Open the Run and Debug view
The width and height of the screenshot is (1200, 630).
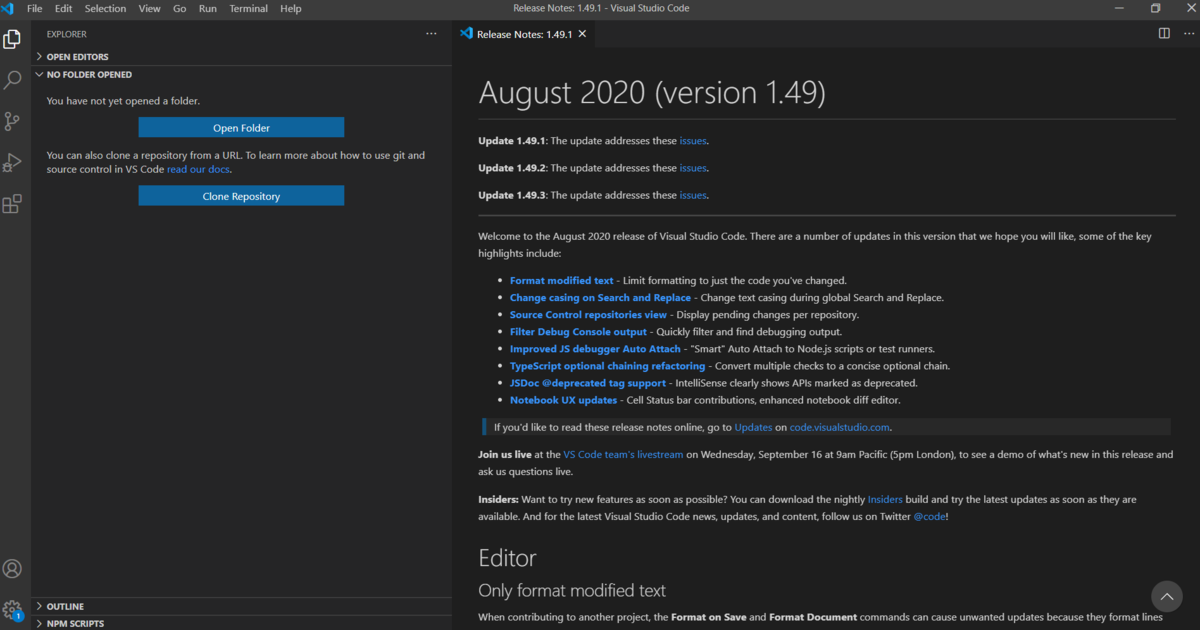pos(12,162)
